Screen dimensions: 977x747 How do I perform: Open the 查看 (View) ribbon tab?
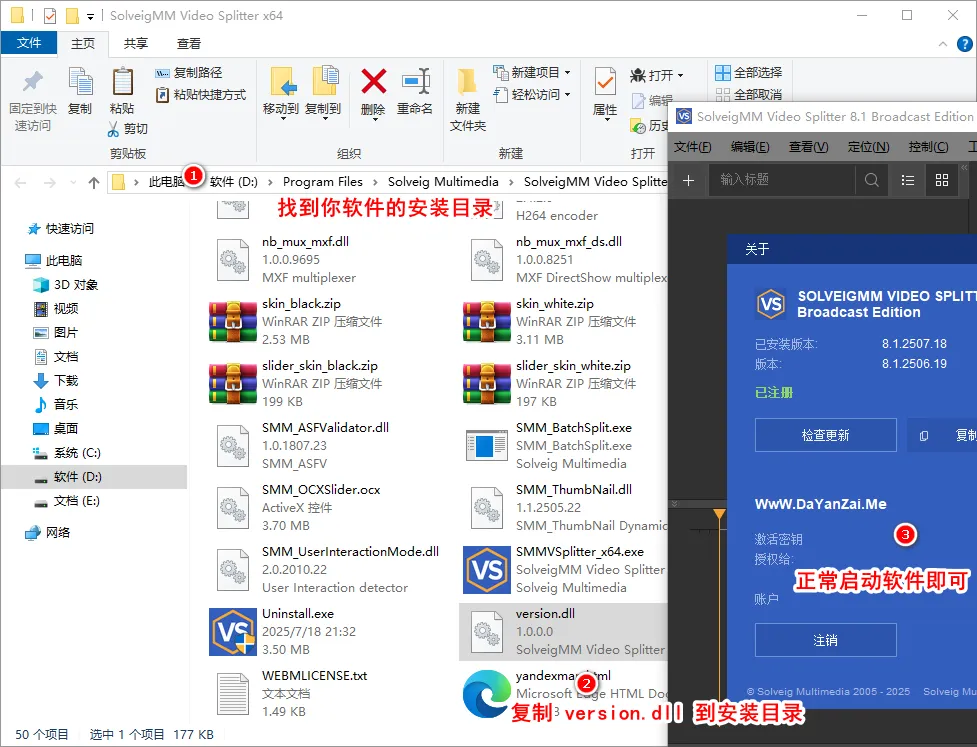click(188, 43)
